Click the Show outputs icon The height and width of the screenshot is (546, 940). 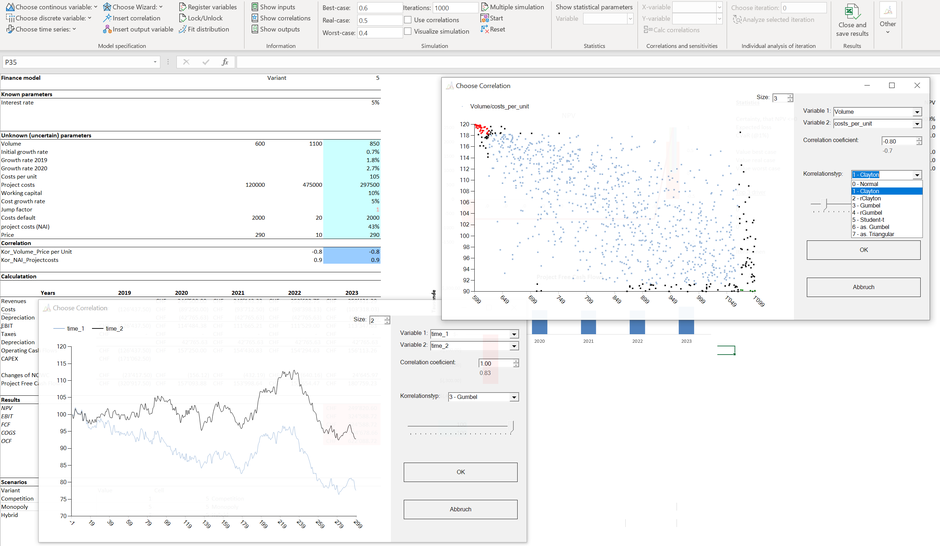[x=255, y=29]
